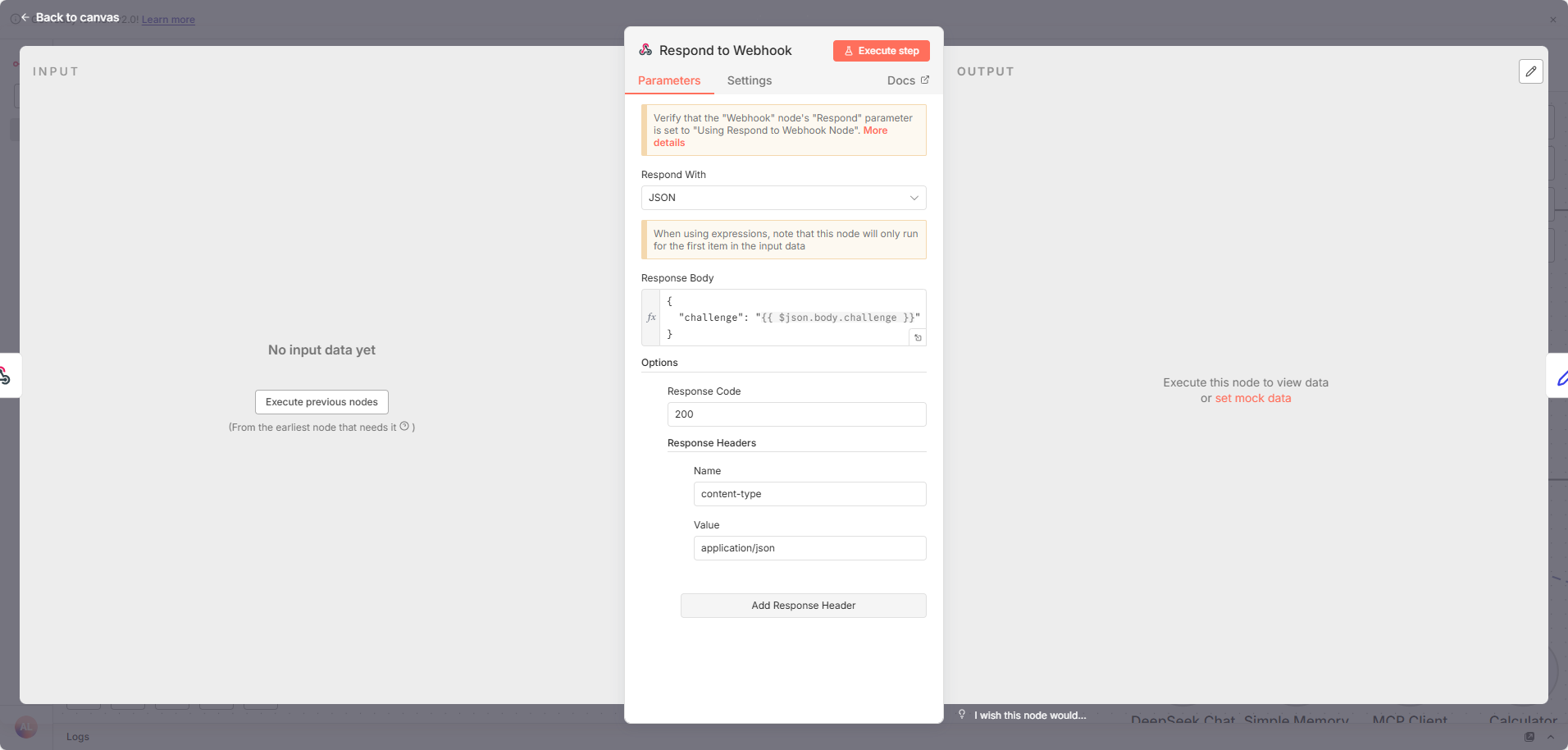Open the set mock data link
This screenshot has height=750, width=1568.
pyautogui.click(x=1252, y=398)
